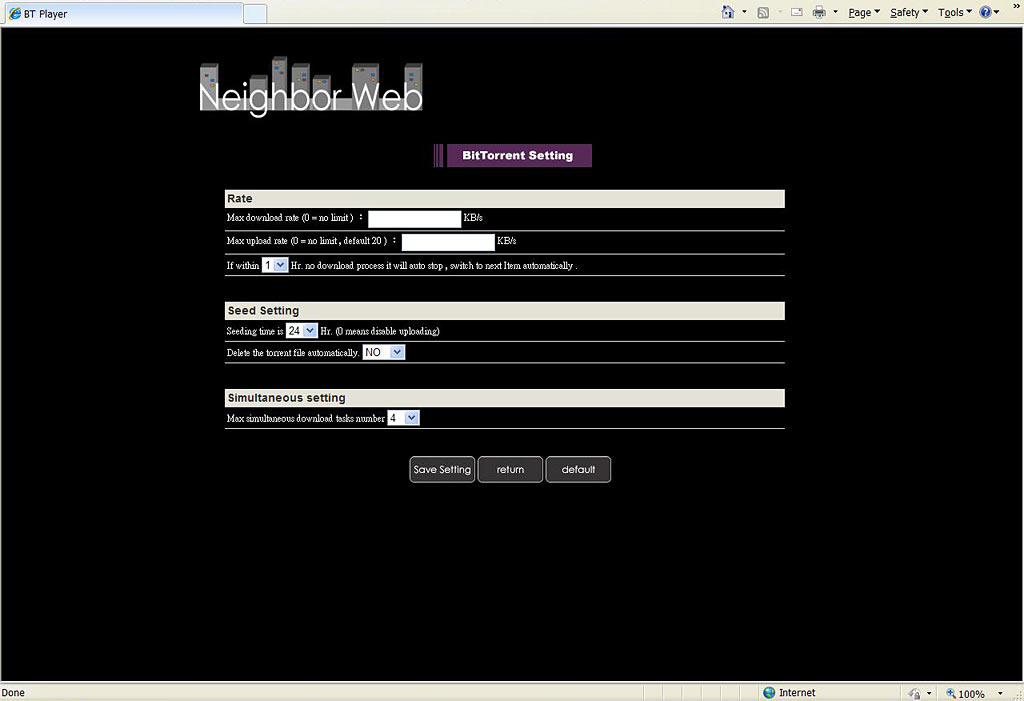Open the RSS feeds icon

tap(763, 12)
